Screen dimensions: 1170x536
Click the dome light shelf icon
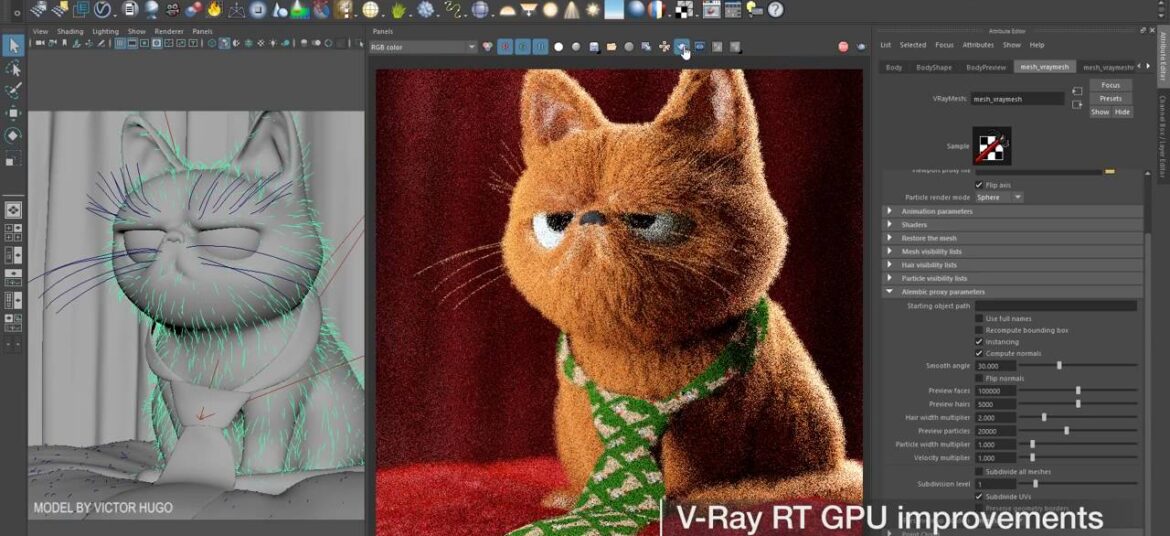click(507, 10)
